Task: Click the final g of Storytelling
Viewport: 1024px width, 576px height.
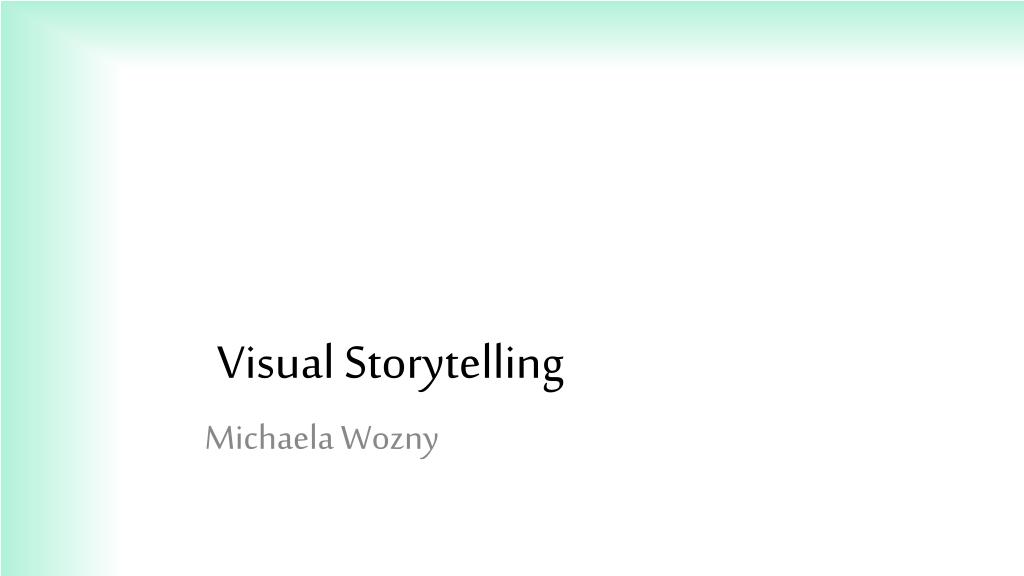Action: 552,371
